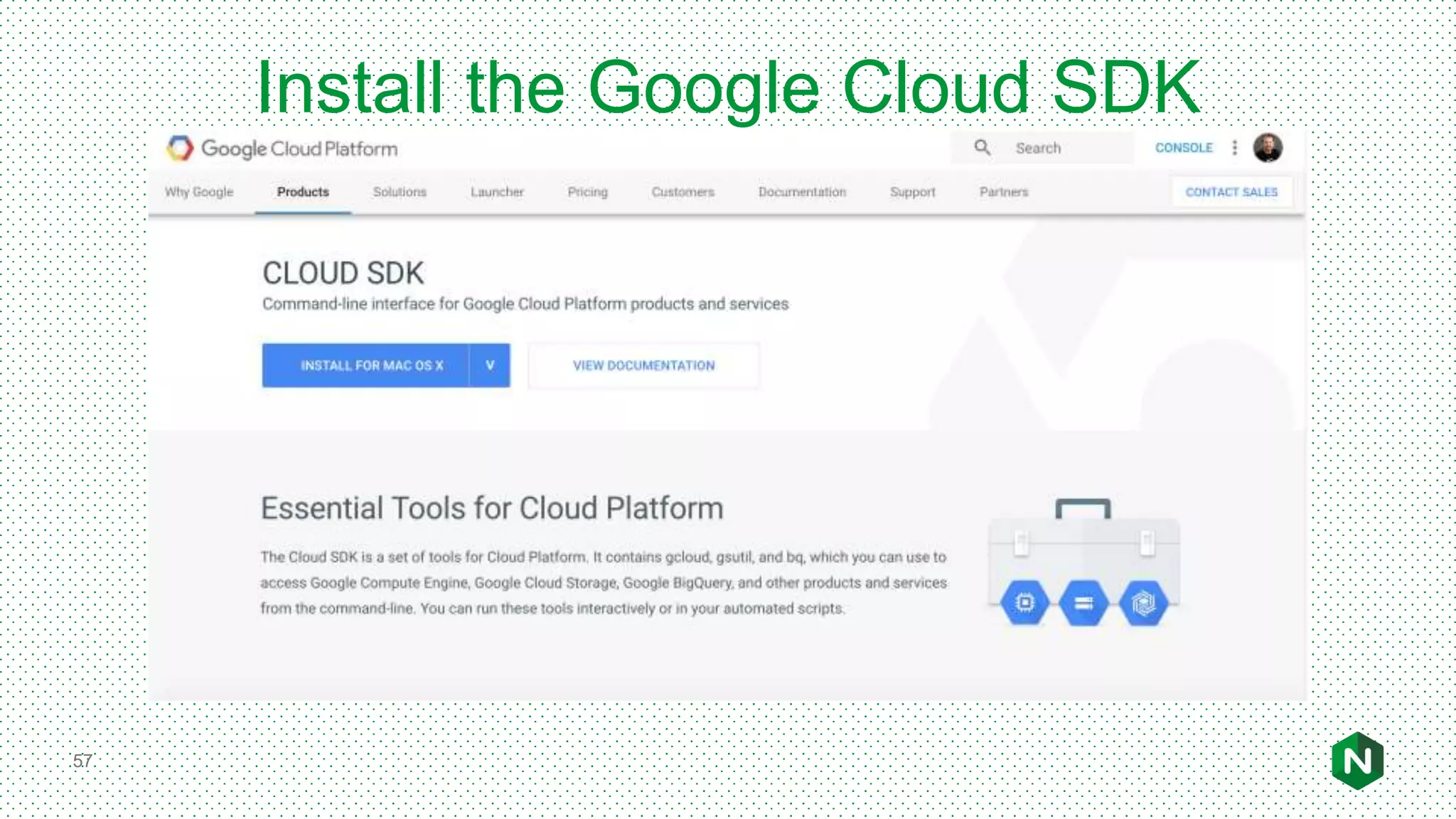The image size is (1456, 819).
Task: Expand the install platform dropdown arrow
Action: pyautogui.click(x=490, y=365)
